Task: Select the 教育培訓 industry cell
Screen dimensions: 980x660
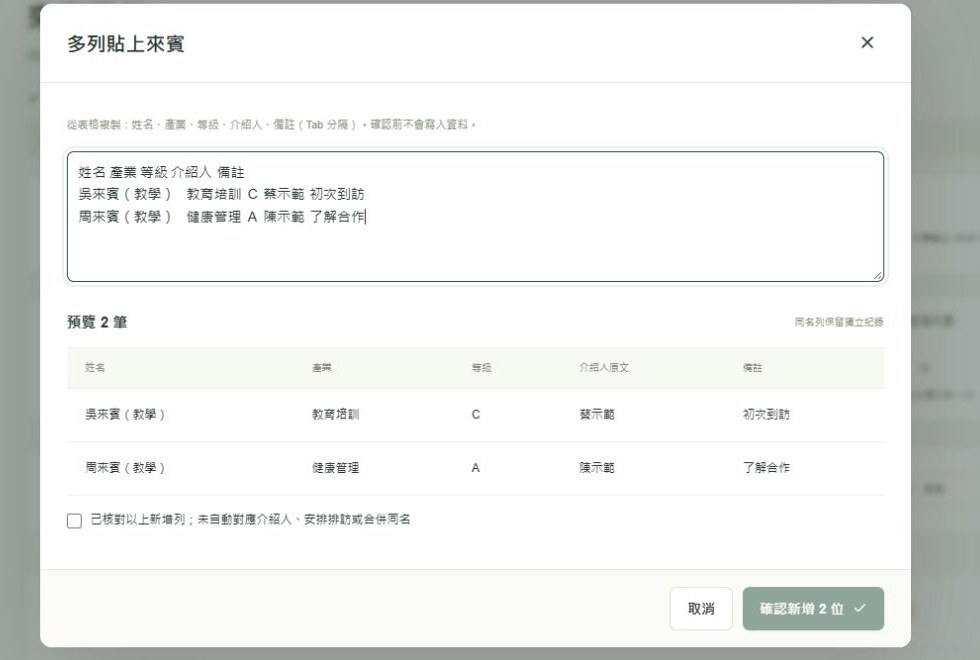Action: pos(336,414)
